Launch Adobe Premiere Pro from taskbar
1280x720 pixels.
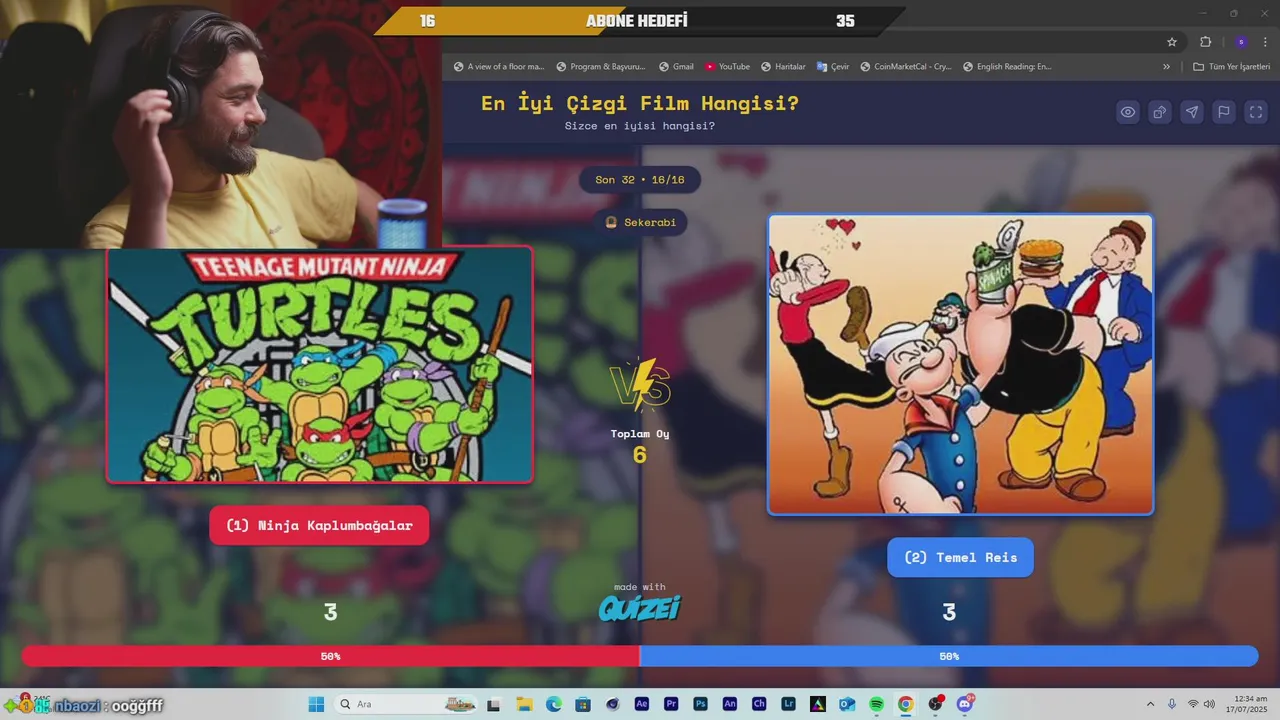tap(671, 704)
